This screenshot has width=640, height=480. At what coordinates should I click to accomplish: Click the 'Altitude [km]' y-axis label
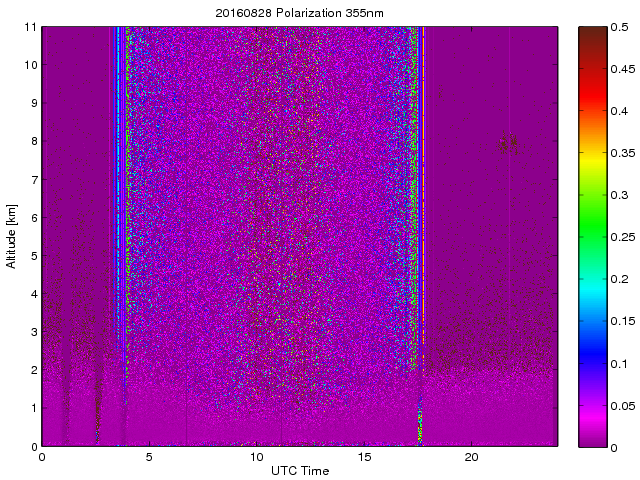(11, 236)
